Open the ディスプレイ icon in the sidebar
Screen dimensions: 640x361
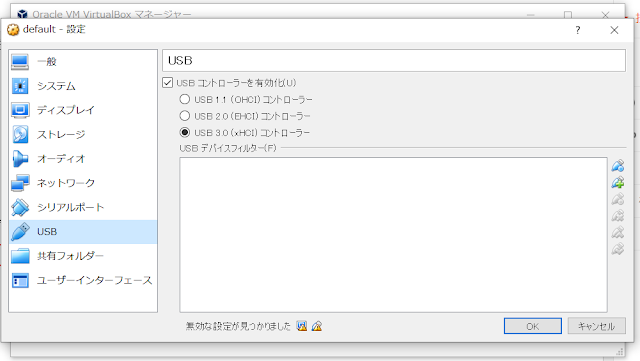tap(20, 110)
